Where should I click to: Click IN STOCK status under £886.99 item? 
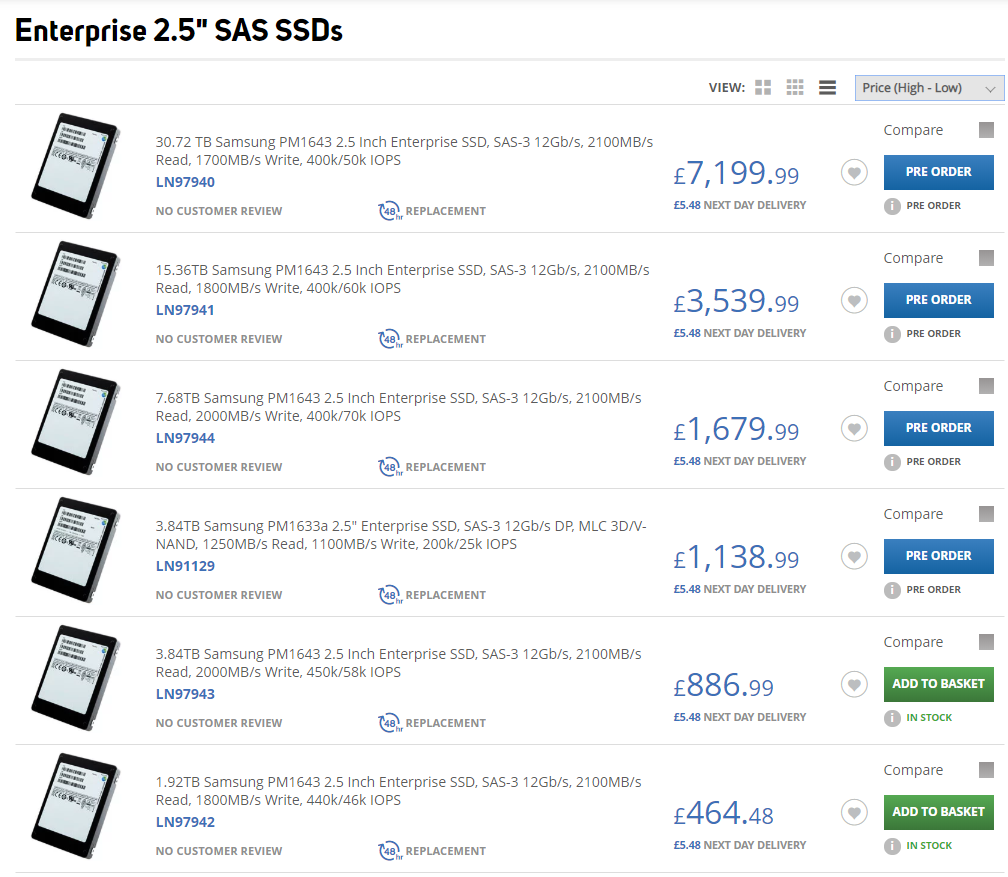coord(929,718)
